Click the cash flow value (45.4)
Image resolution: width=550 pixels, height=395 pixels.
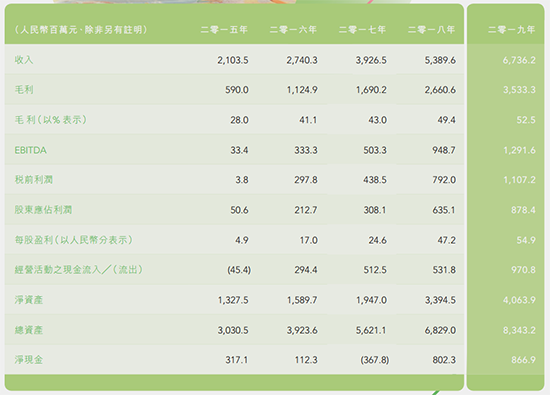239,270
